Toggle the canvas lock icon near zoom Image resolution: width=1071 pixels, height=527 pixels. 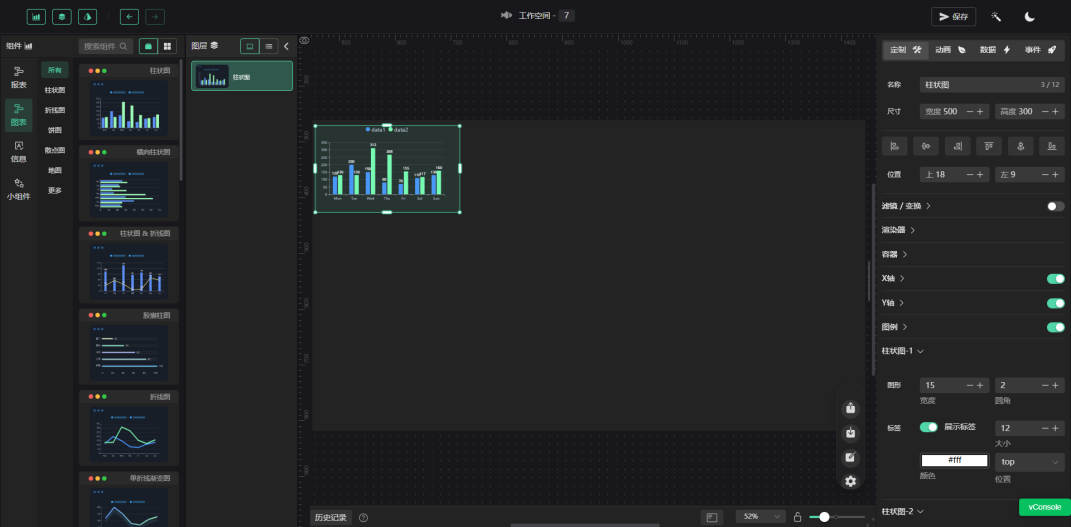pos(797,517)
